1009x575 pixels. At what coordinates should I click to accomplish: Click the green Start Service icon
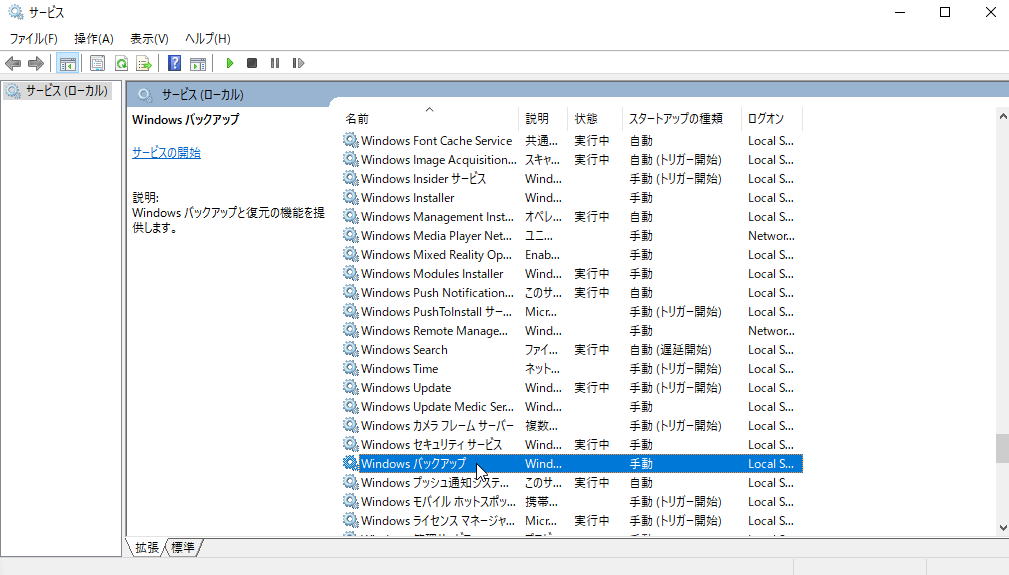coord(230,63)
